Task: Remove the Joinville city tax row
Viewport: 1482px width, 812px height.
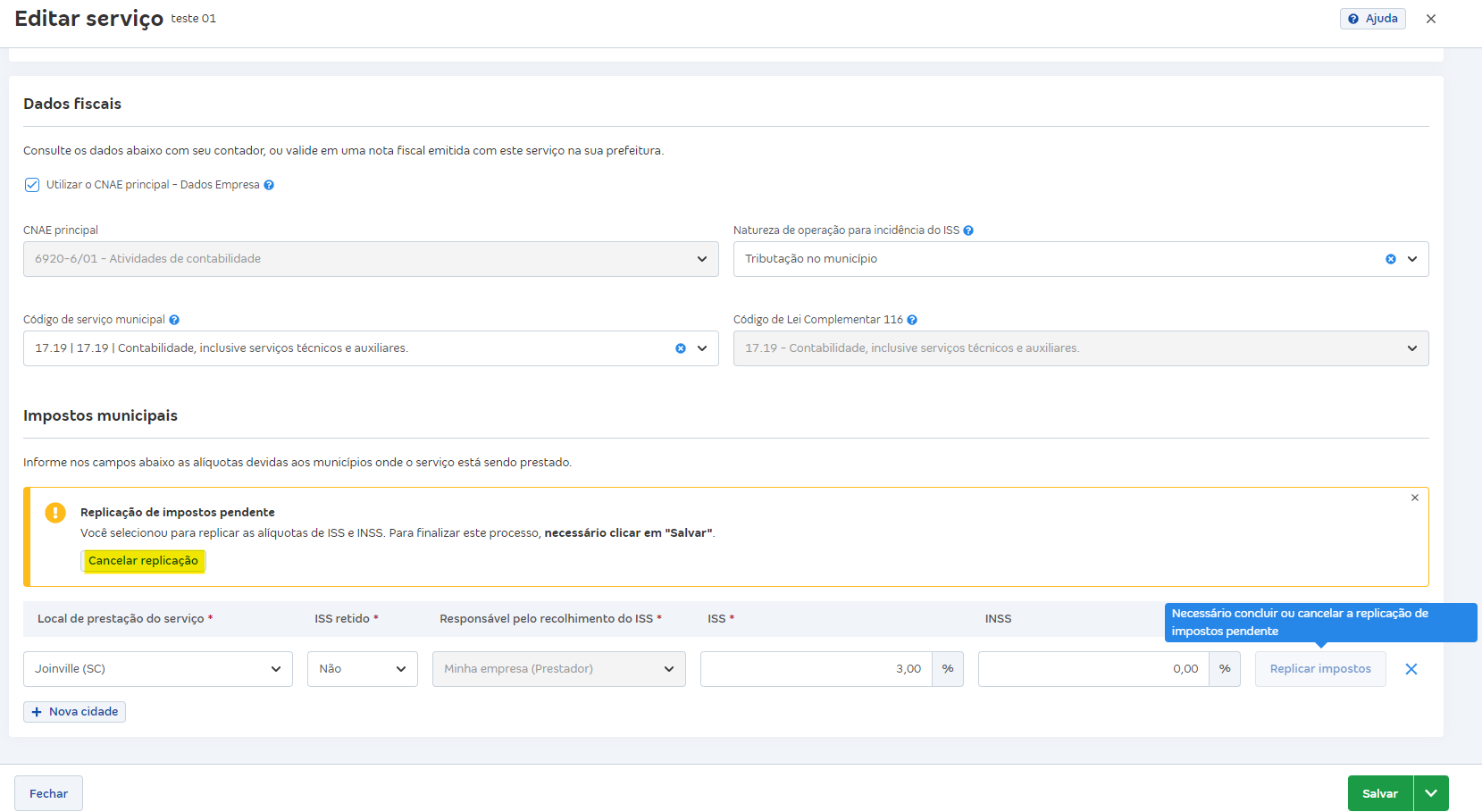Action: 1411,669
